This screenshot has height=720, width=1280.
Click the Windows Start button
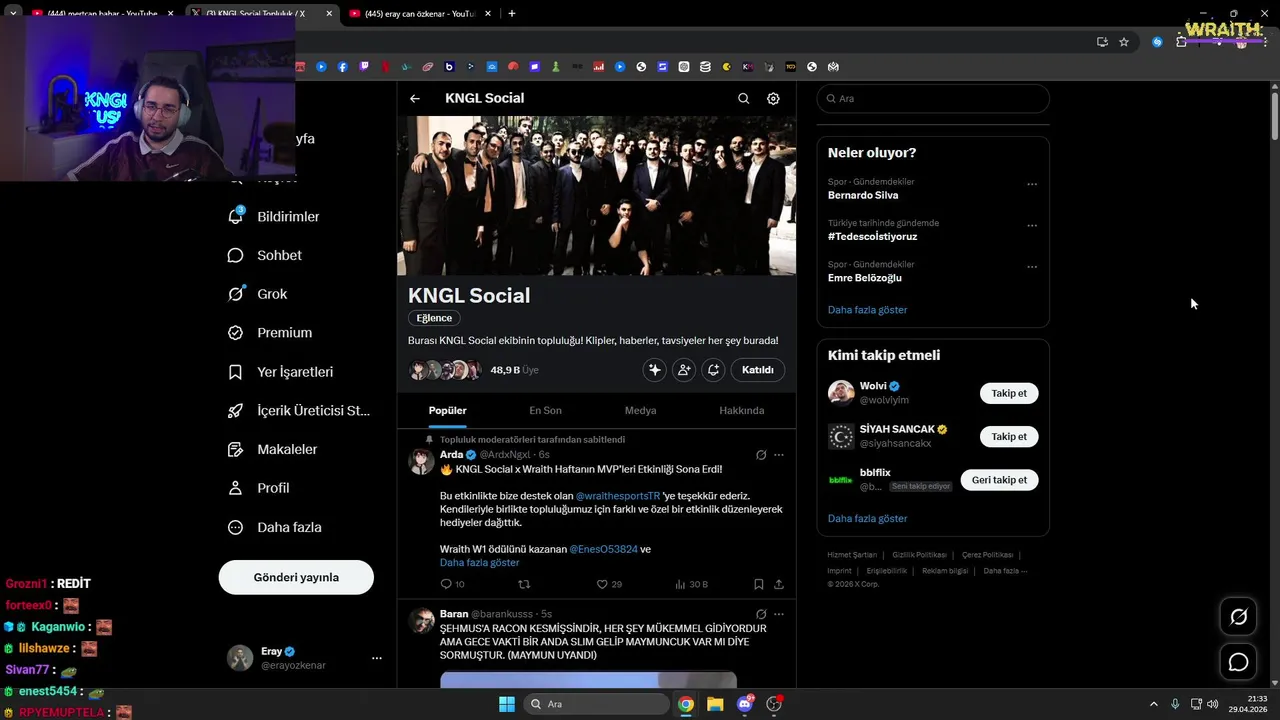[x=506, y=704]
